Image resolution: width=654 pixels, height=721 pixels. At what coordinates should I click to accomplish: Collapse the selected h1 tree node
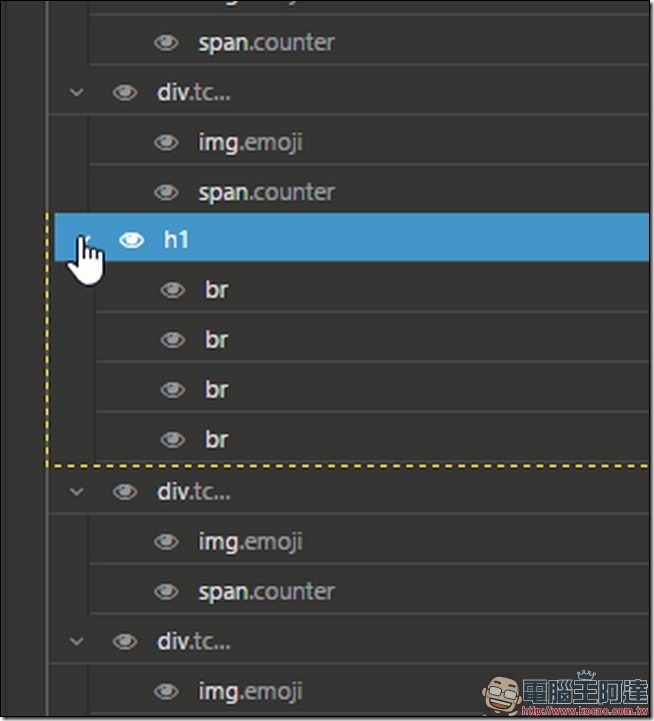(83, 240)
